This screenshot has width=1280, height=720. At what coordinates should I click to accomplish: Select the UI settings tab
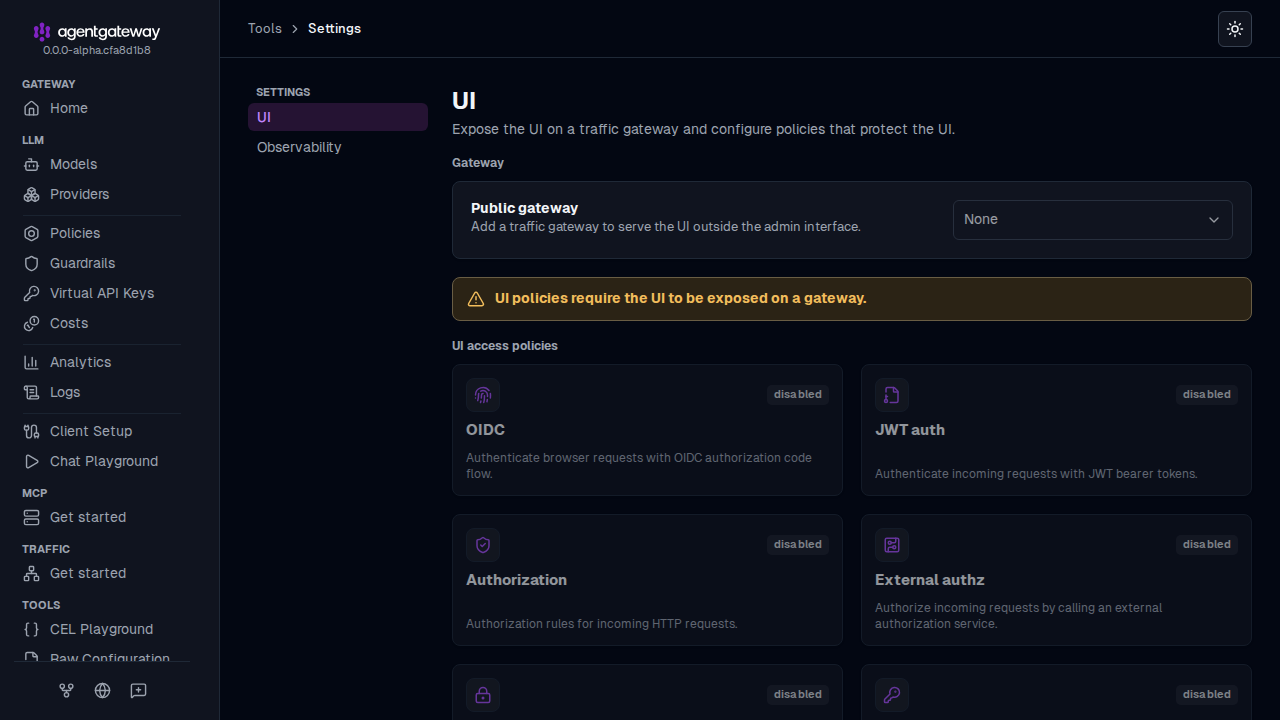[x=338, y=117]
